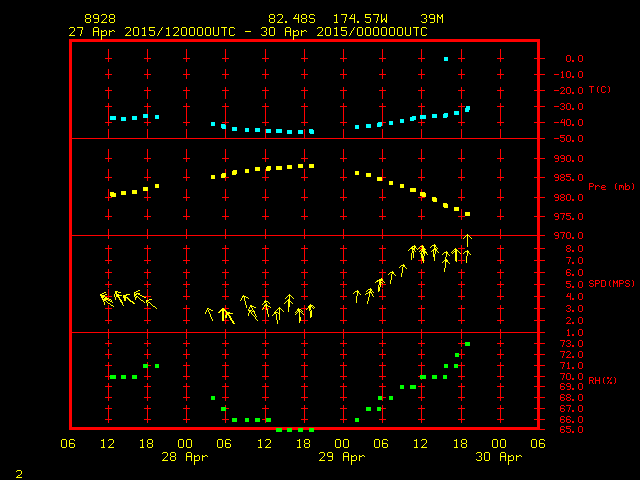Click the '00' hour label above '30 Apr'
The image size is (640, 480).
[499, 444]
